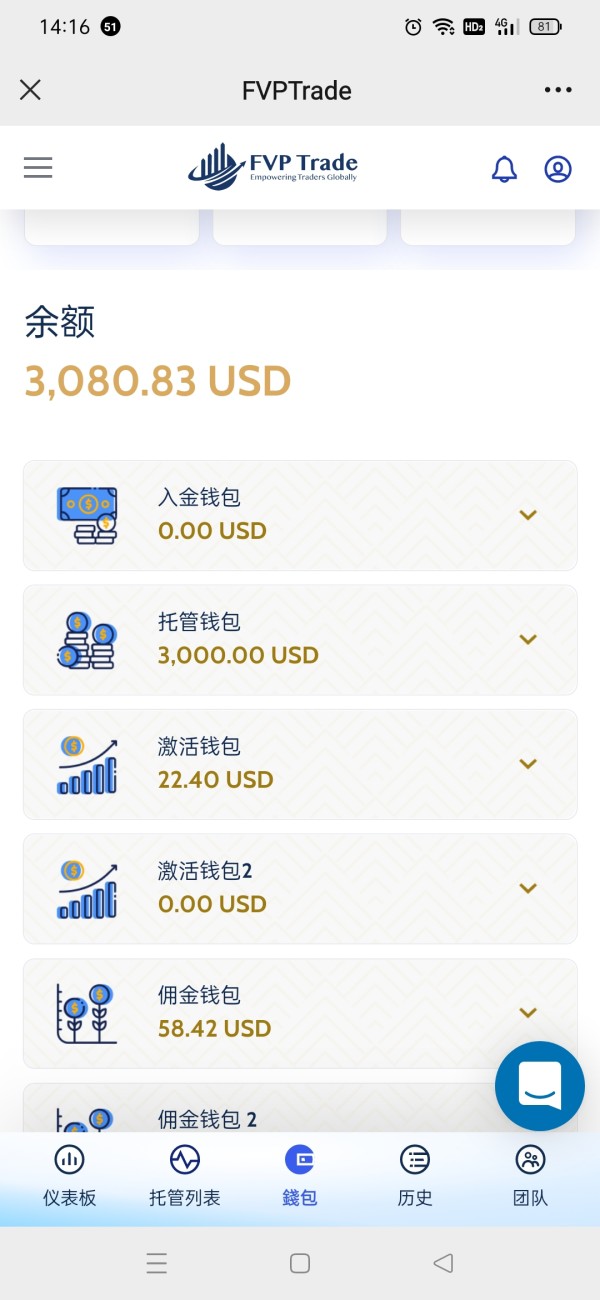600x1300 pixels.
Task: Tap the 佣金钱包 plant coins icon
Action: (x=87, y=1013)
